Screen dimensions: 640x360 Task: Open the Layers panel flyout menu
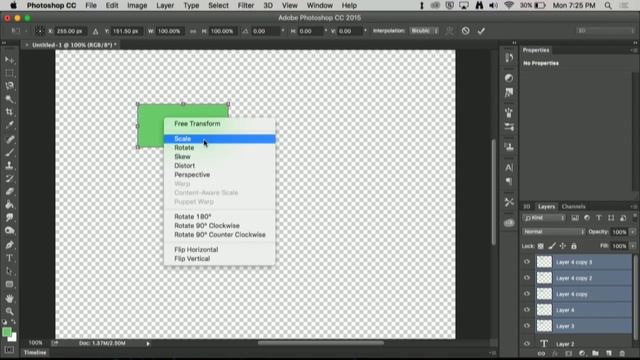pos(634,207)
